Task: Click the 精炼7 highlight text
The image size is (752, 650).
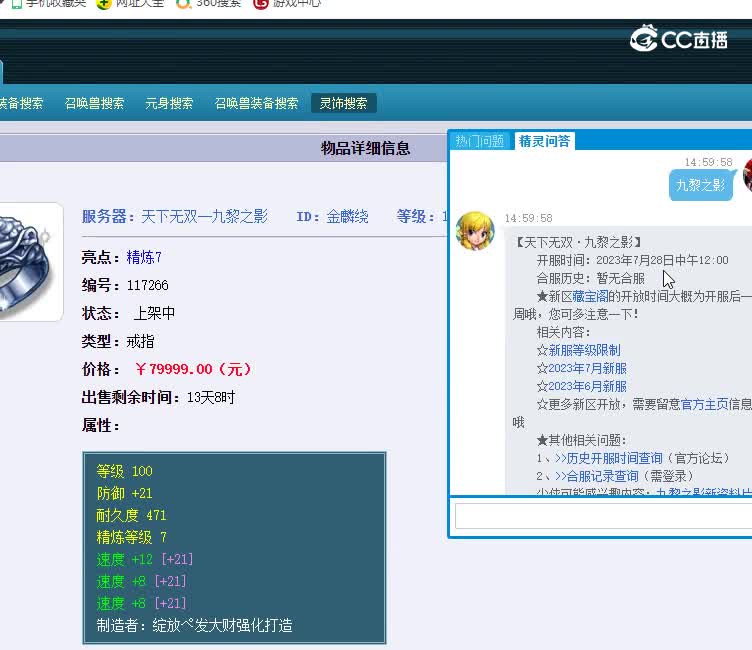Action: (144, 258)
